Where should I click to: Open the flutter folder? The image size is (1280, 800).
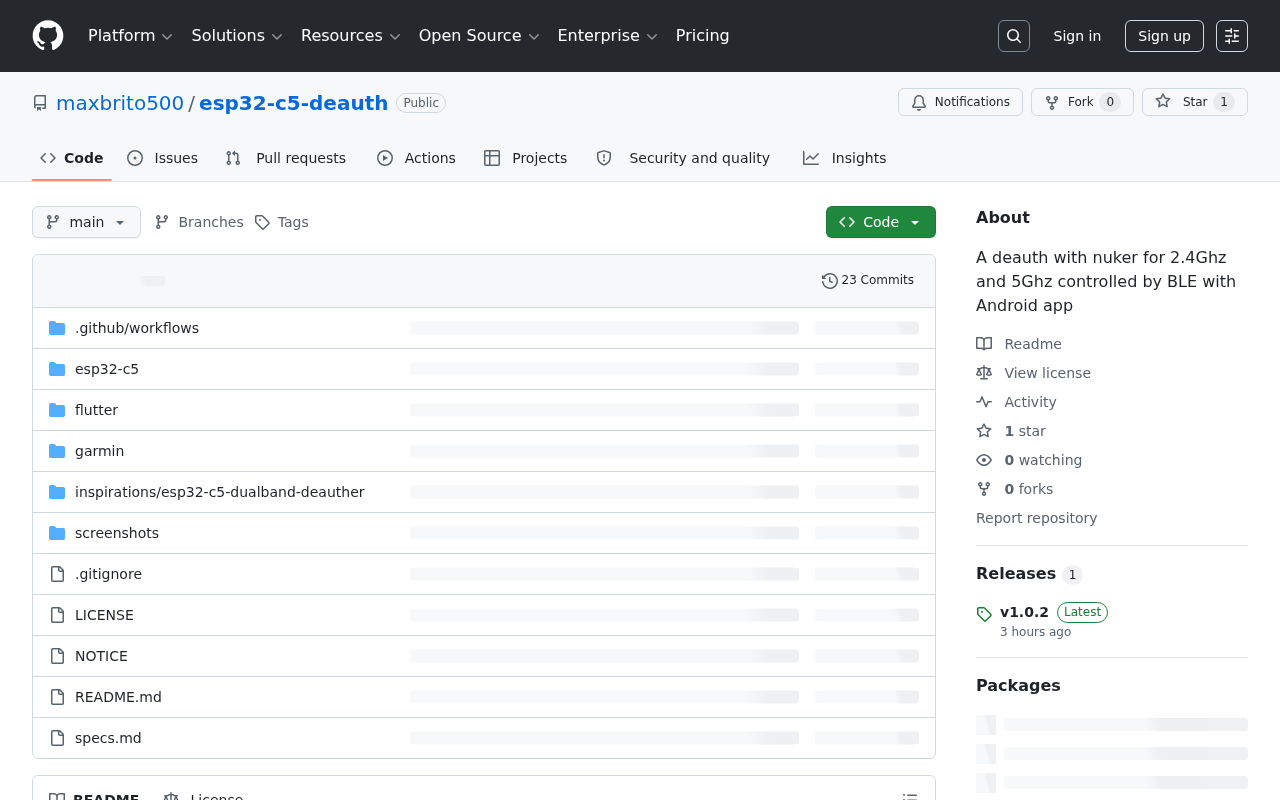click(x=96, y=410)
